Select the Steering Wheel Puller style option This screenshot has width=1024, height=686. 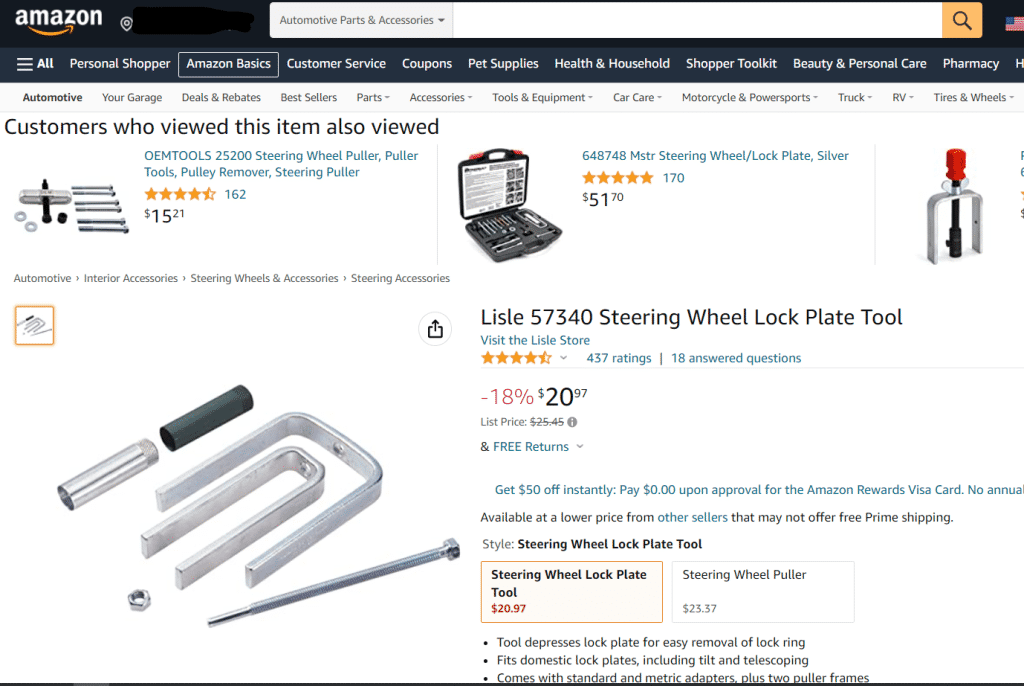(762, 591)
